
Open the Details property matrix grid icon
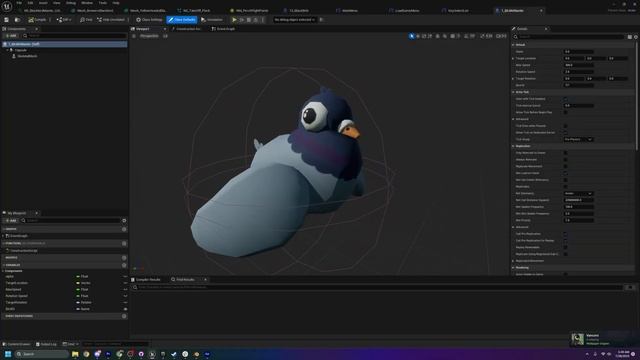(630, 37)
